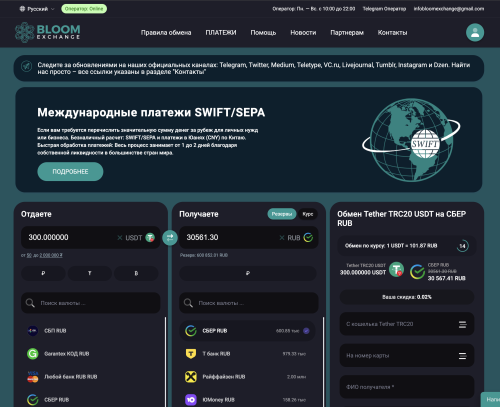Click the globe language icon
The width and height of the screenshot is (500, 407).
coord(22,9)
